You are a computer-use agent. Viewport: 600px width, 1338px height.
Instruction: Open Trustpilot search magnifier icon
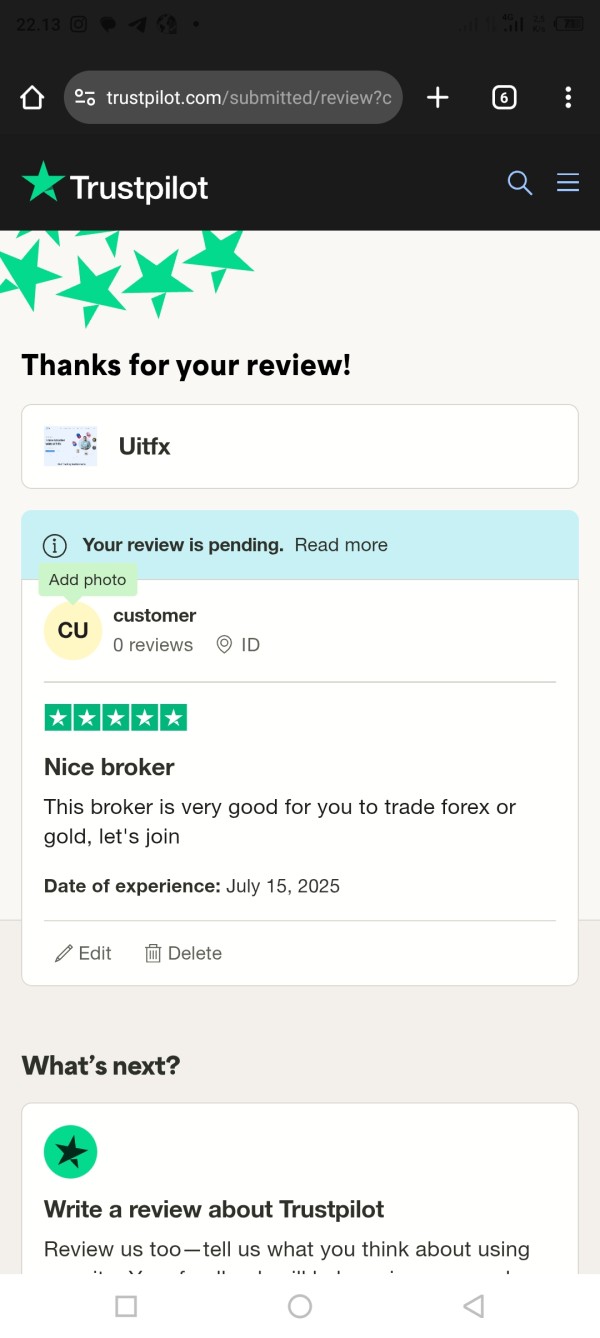(520, 183)
